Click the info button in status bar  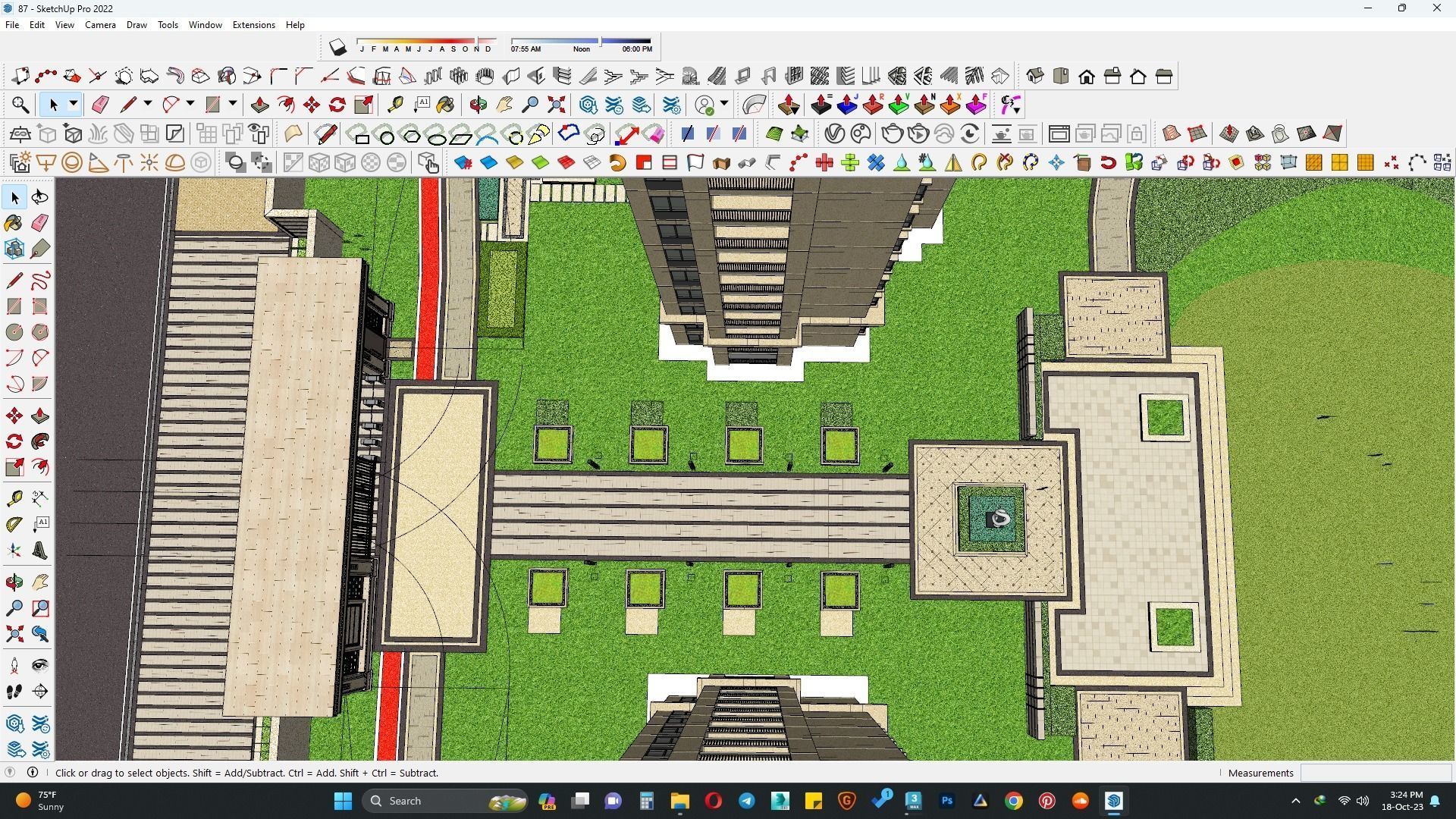click(x=33, y=772)
